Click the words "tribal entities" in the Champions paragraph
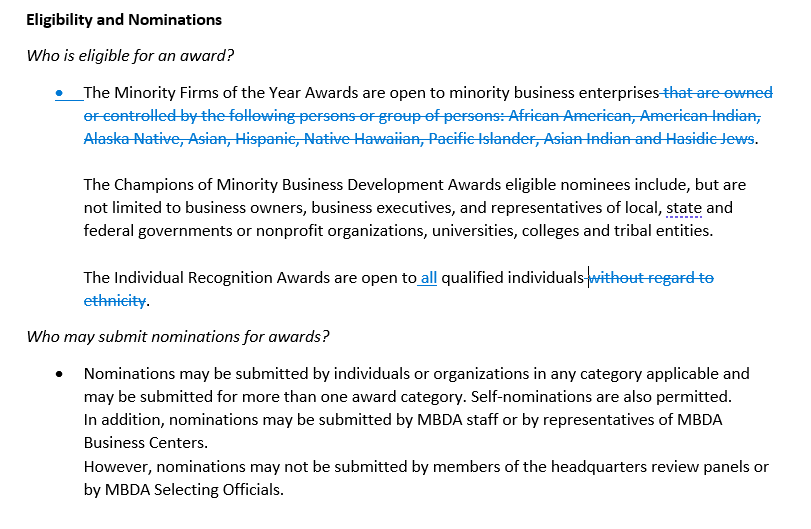Screen dimensions: 811x529 663,231
